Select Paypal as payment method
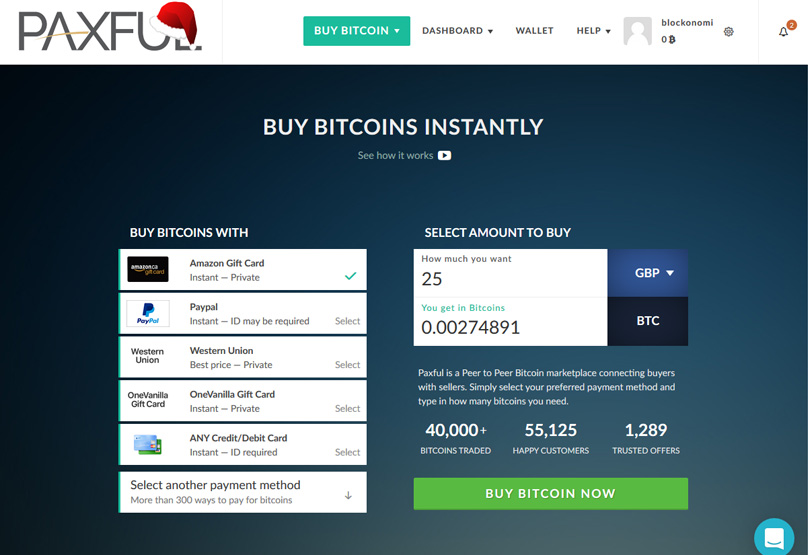Screen dimensions: 808x555 click(x=243, y=314)
